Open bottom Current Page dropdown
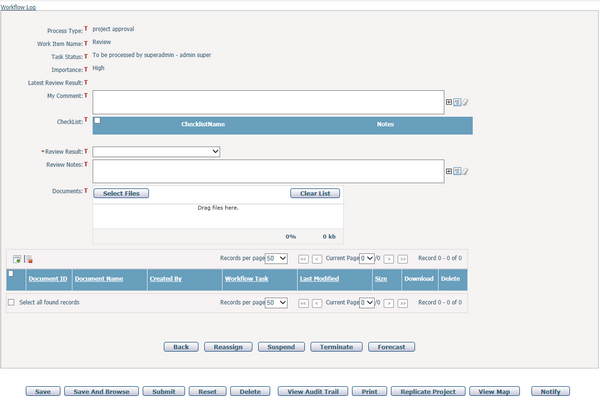The image size is (600, 399). 367,303
